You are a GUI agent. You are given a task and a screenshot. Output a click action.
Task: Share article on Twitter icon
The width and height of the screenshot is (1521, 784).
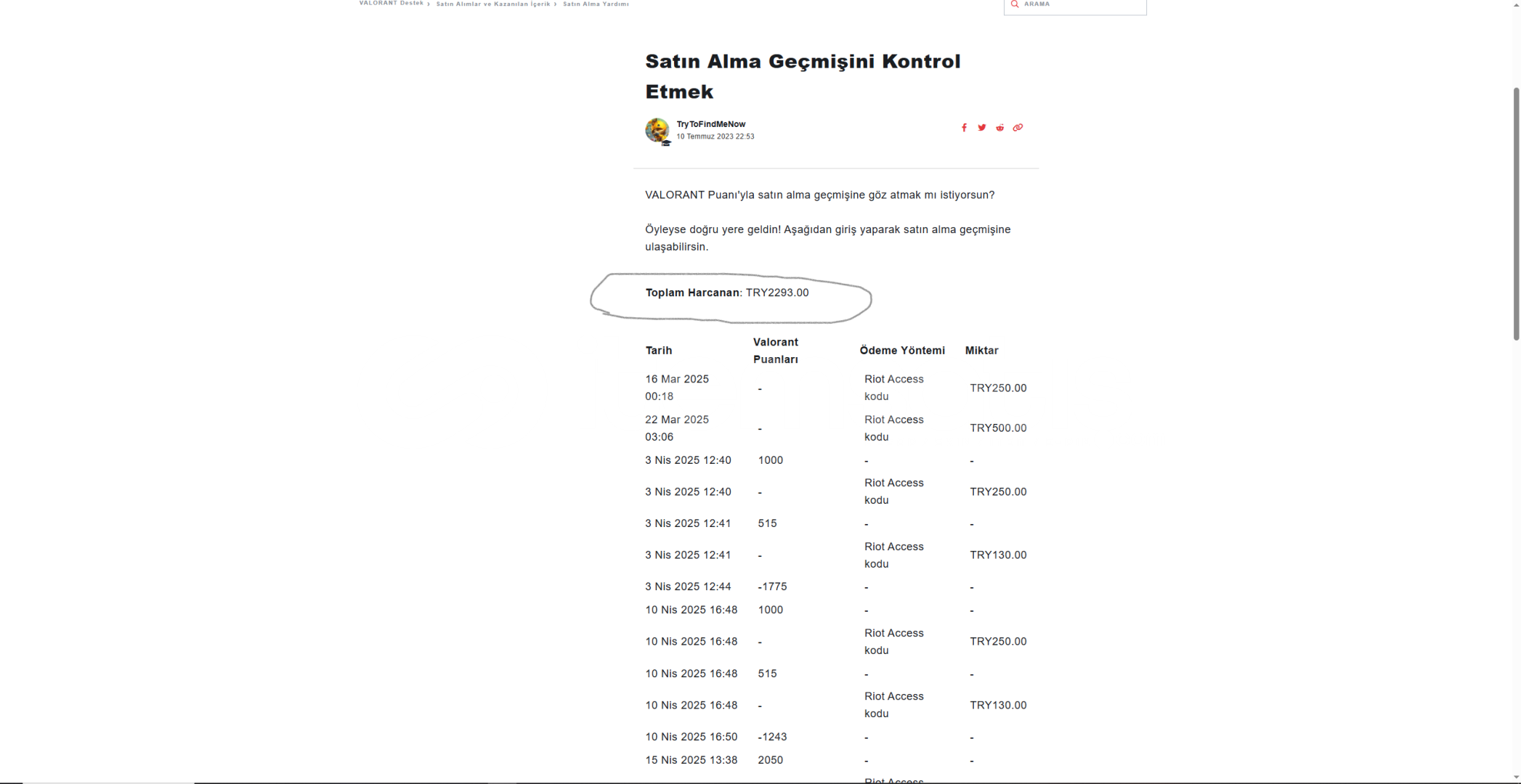981,128
